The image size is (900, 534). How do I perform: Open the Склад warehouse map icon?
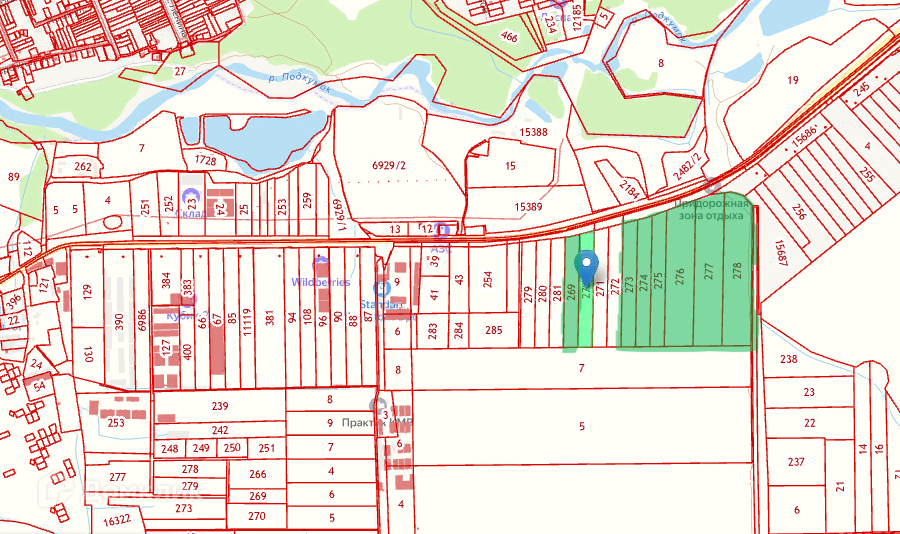point(190,198)
